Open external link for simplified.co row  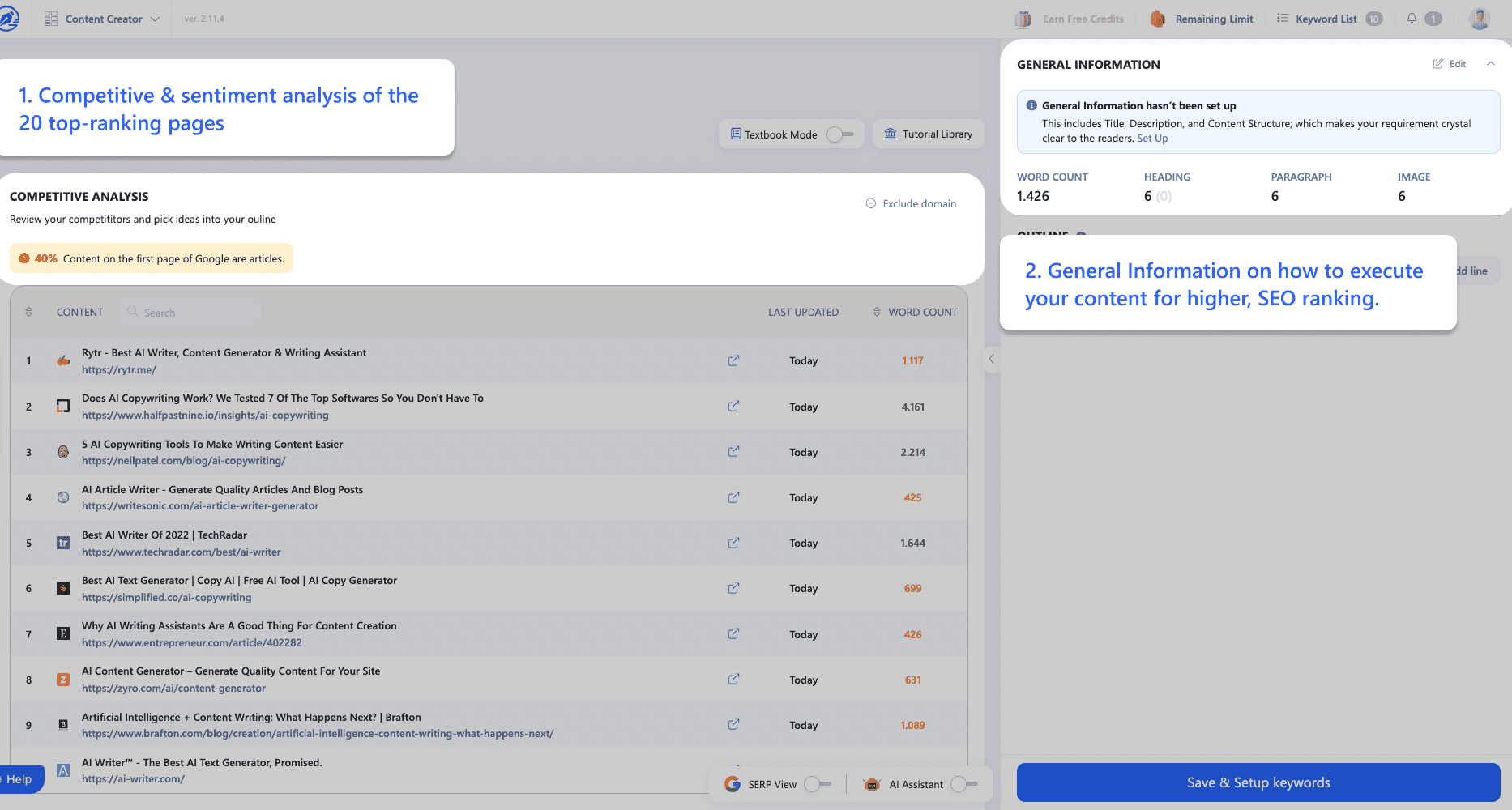click(733, 588)
